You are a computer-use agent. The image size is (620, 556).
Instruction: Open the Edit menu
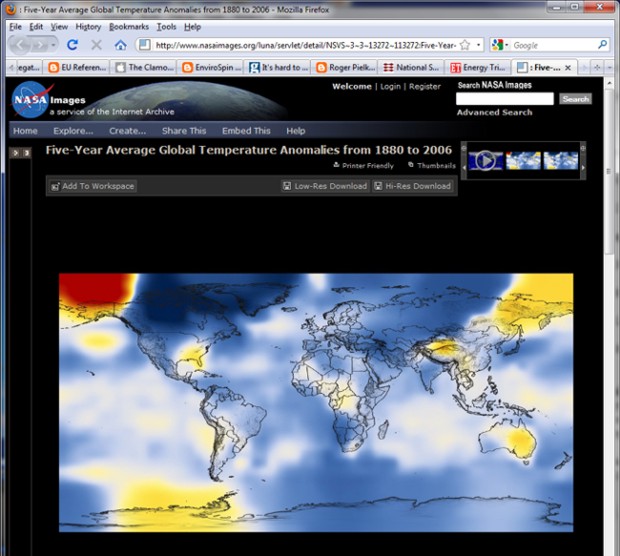36,26
